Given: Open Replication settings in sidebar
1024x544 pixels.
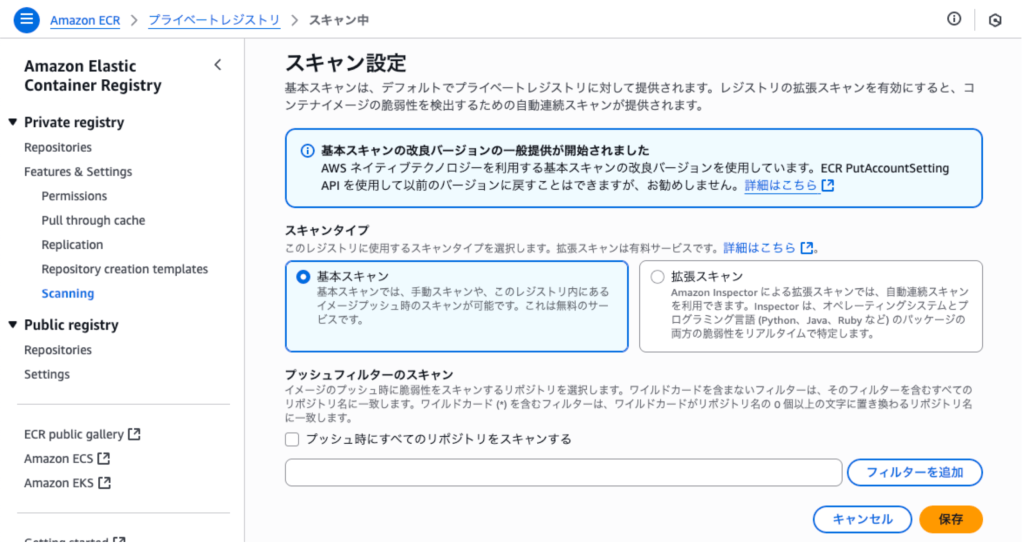Looking at the screenshot, I should pos(72,245).
